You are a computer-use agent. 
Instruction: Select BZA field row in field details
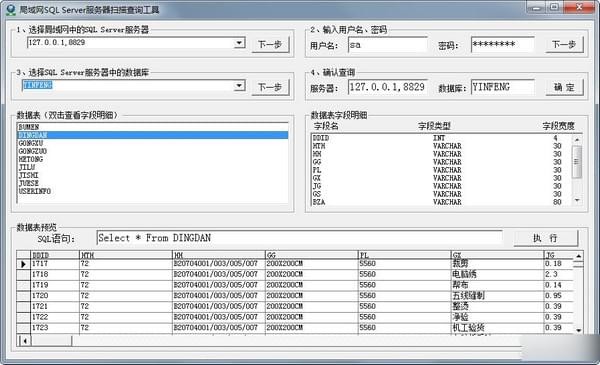tap(441, 202)
